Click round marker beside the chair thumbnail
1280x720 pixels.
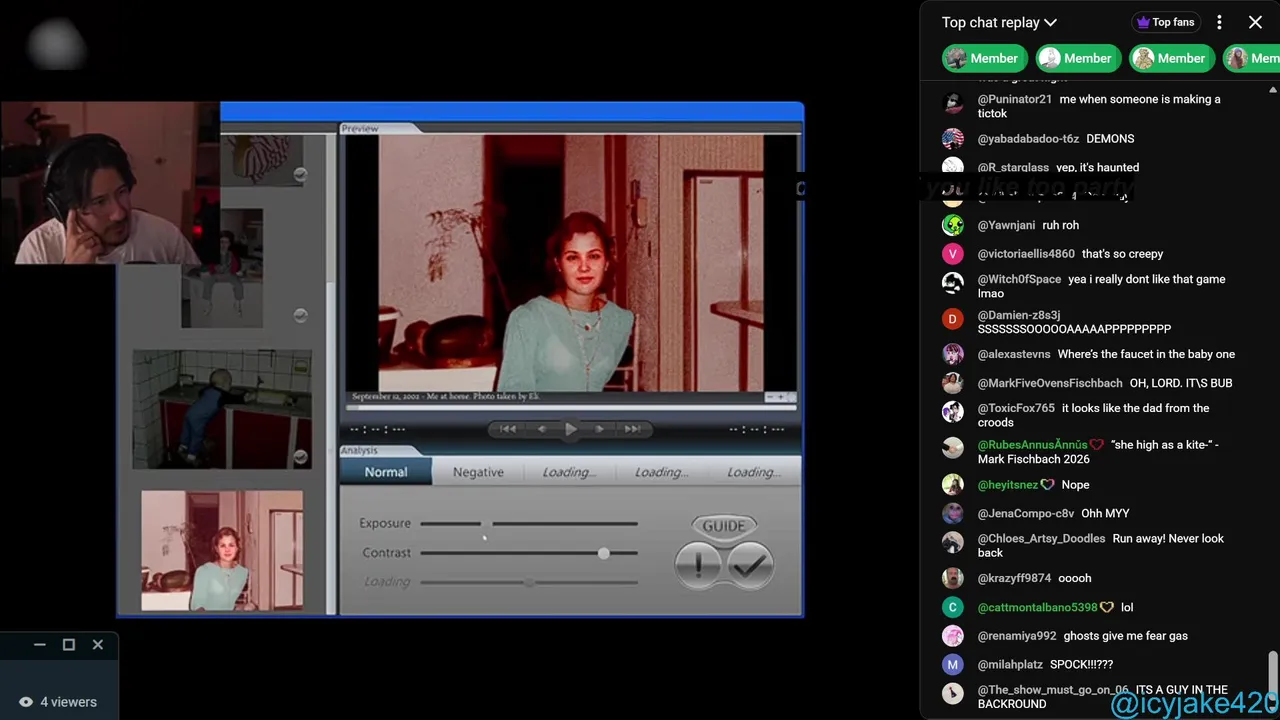pos(300,315)
